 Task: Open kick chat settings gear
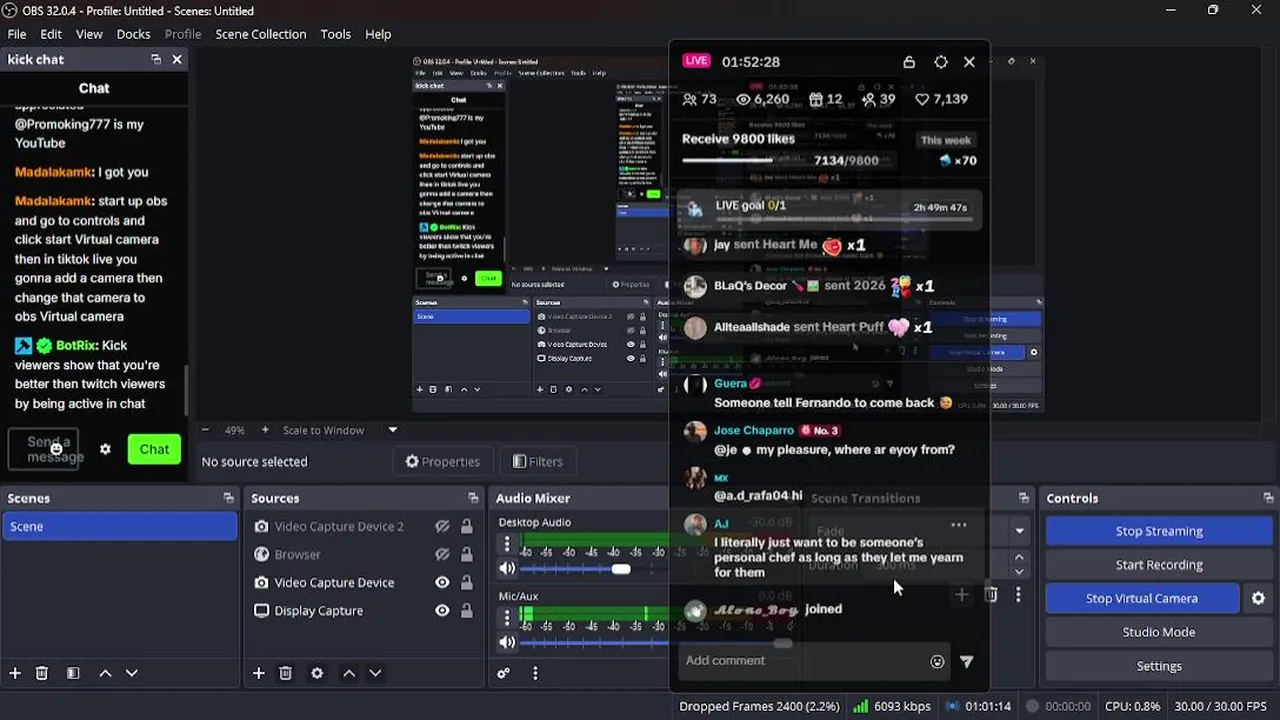tap(105, 449)
